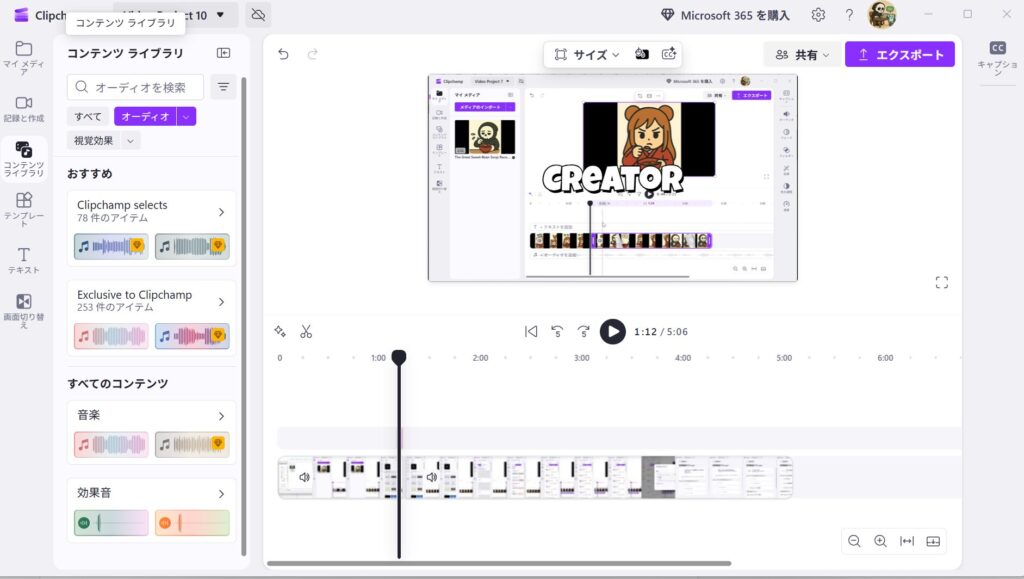Toggle the すべて filter chip

pos(87,116)
